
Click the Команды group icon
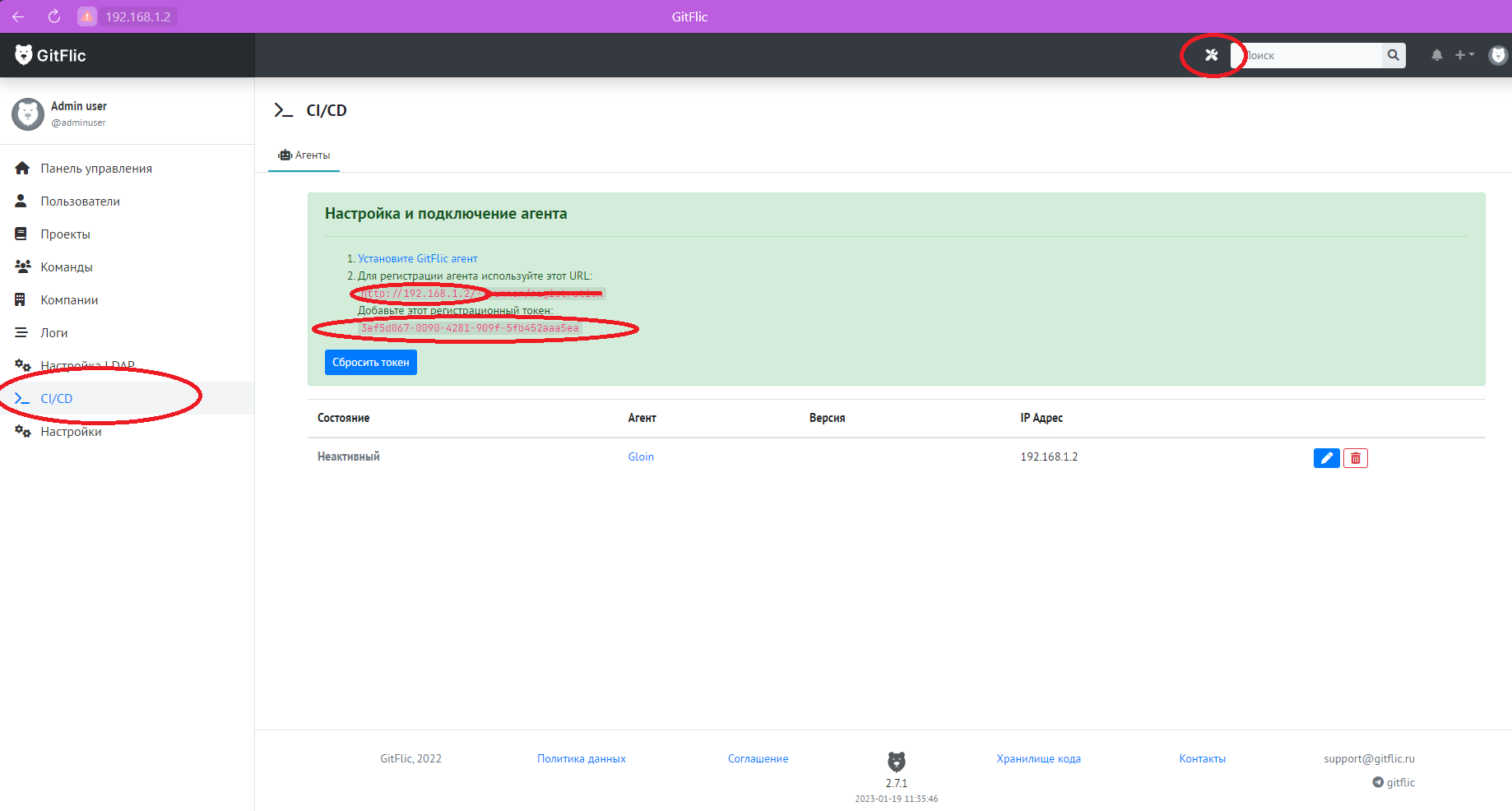(x=23, y=266)
